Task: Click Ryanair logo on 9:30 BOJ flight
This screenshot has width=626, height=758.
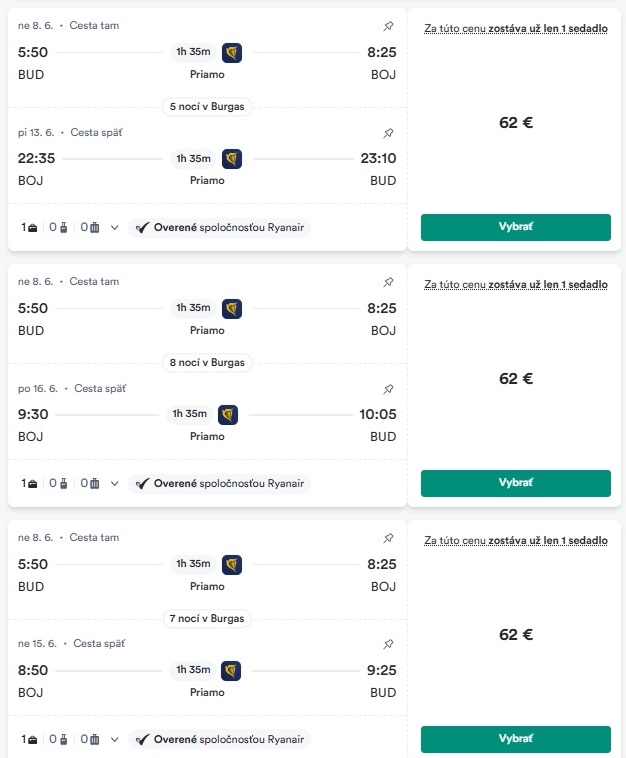Action: [x=228, y=415]
